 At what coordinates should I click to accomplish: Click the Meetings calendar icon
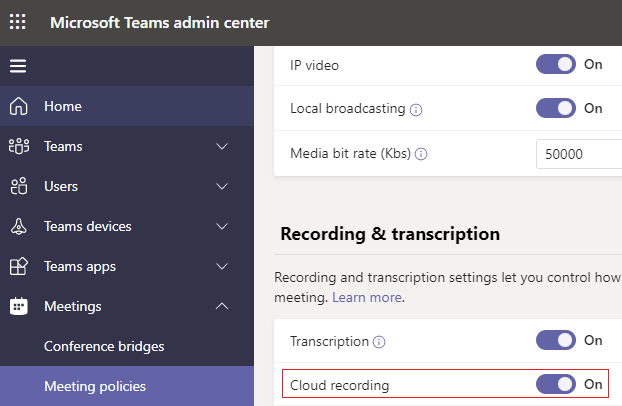tap(19, 306)
